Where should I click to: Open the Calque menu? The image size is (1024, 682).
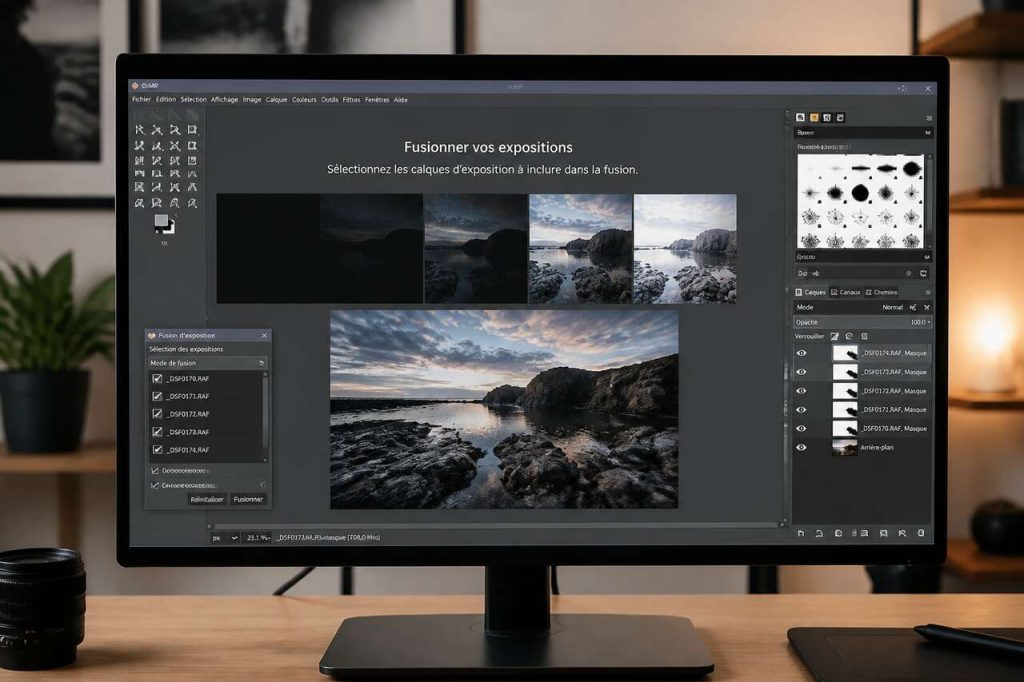(x=276, y=100)
